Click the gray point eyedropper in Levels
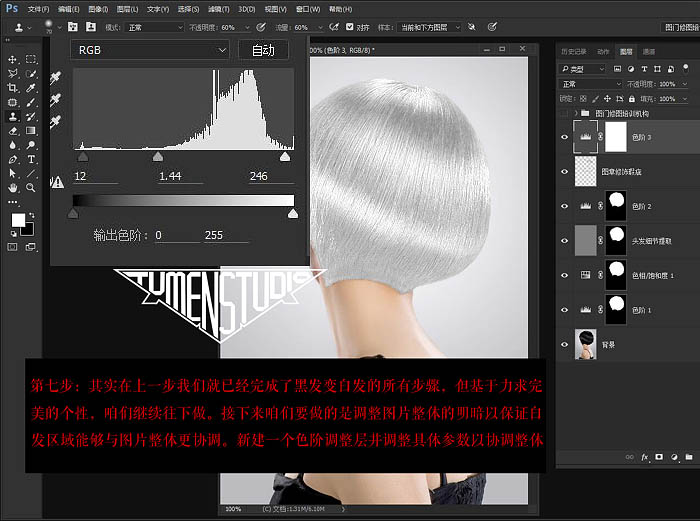Screen dimensions: 700x521 click(55, 99)
